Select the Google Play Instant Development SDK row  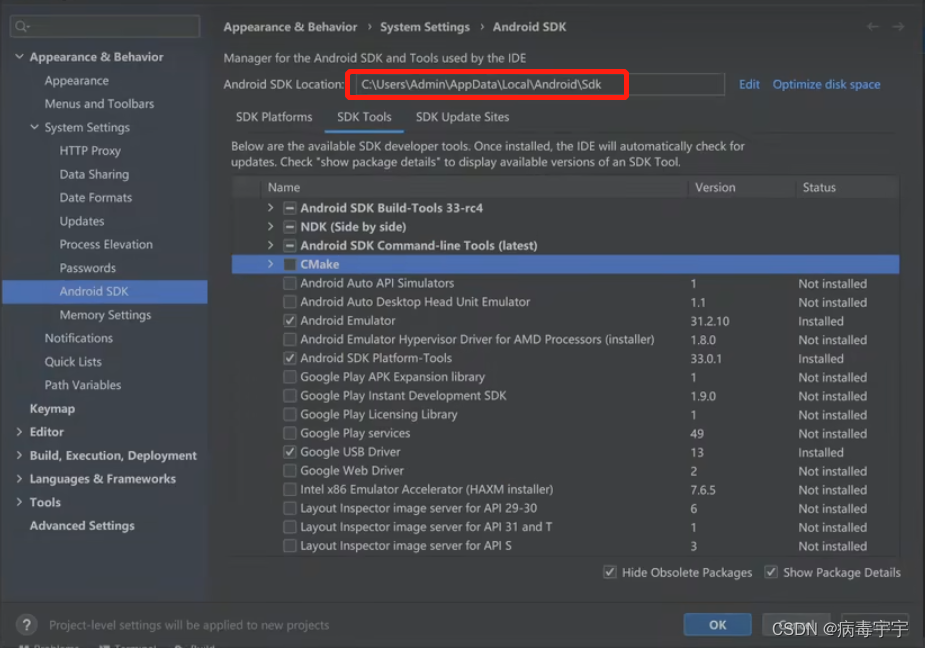coord(565,396)
